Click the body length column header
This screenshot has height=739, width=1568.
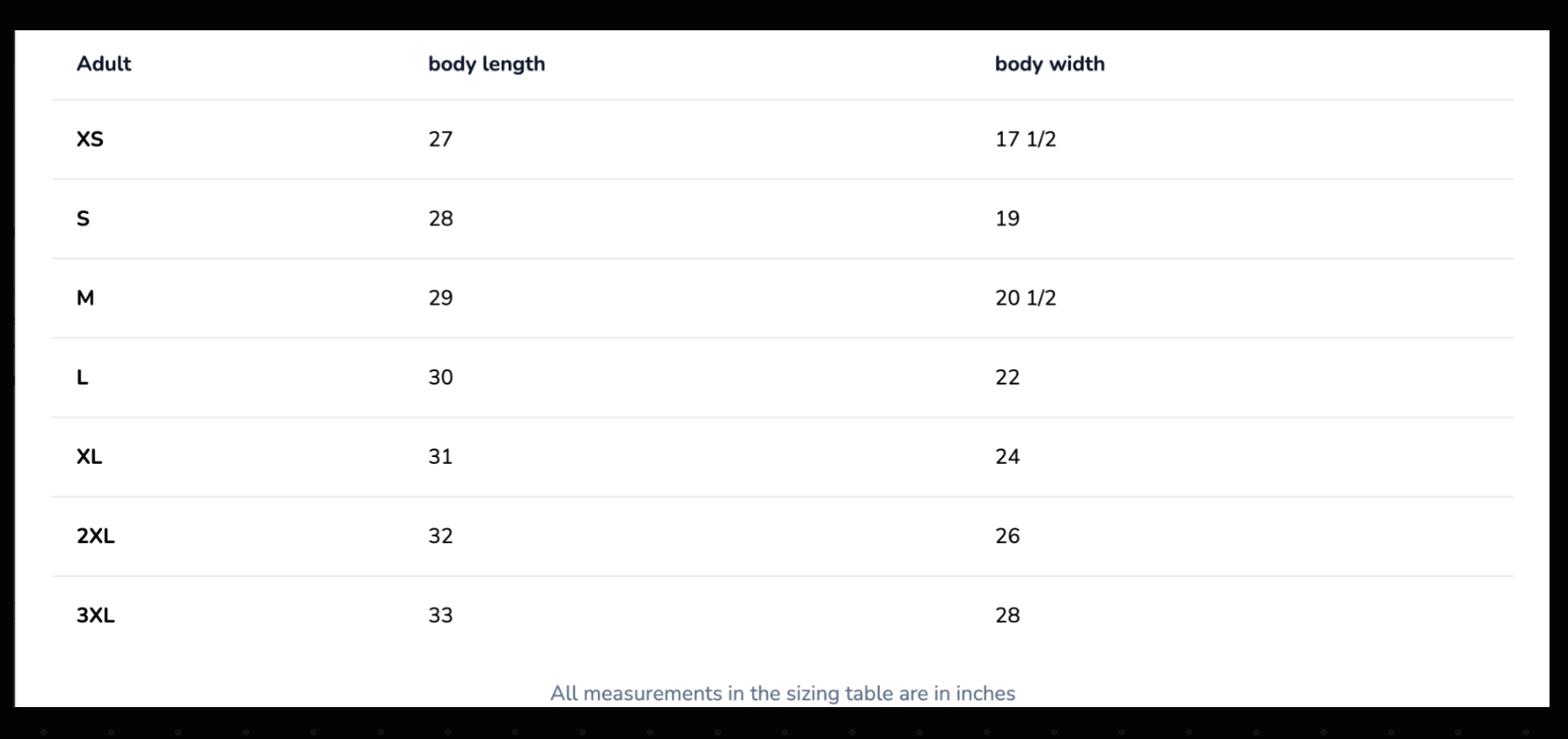pyautogui.click(x=486, y=64)
